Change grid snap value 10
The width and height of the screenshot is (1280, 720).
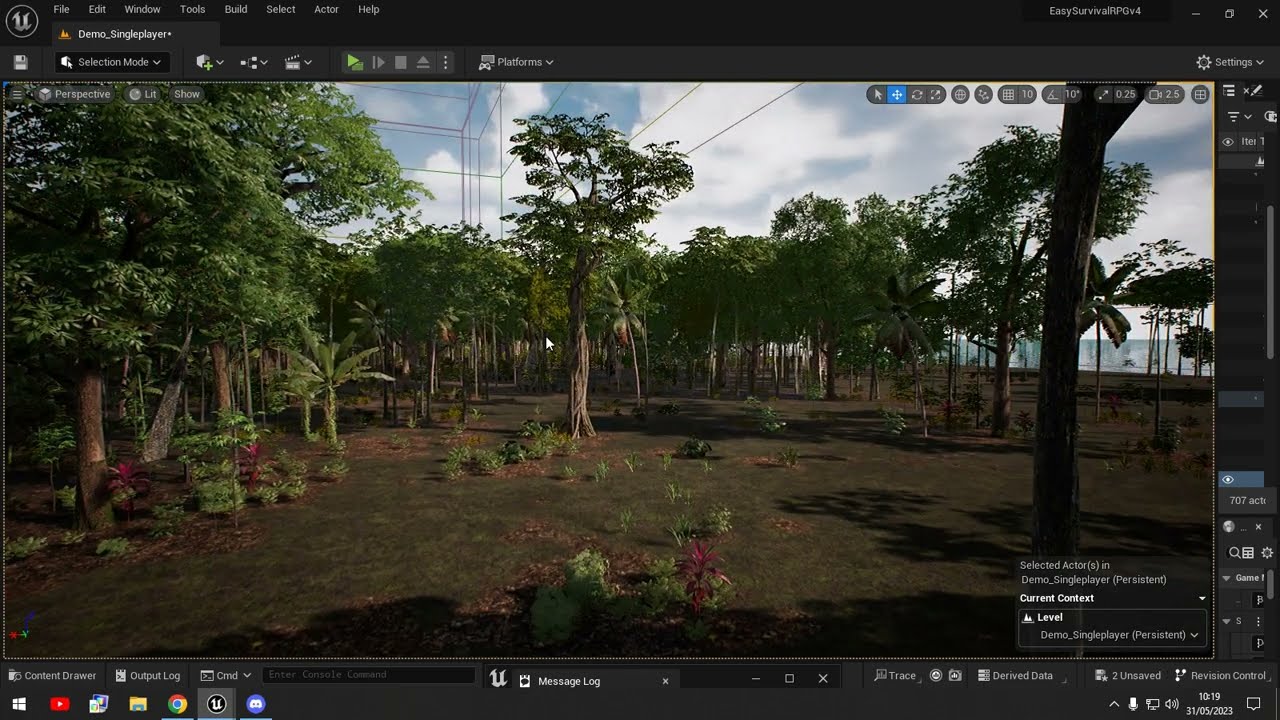[1027, 94]
